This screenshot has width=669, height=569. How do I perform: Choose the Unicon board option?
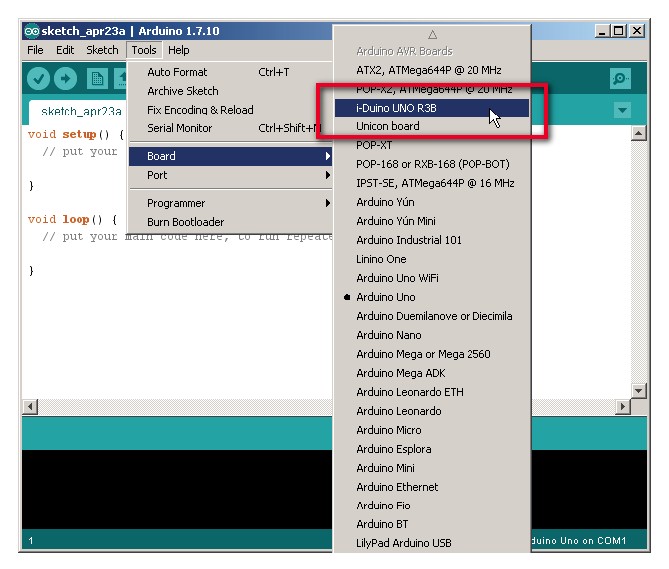click(x=432, y=126)
